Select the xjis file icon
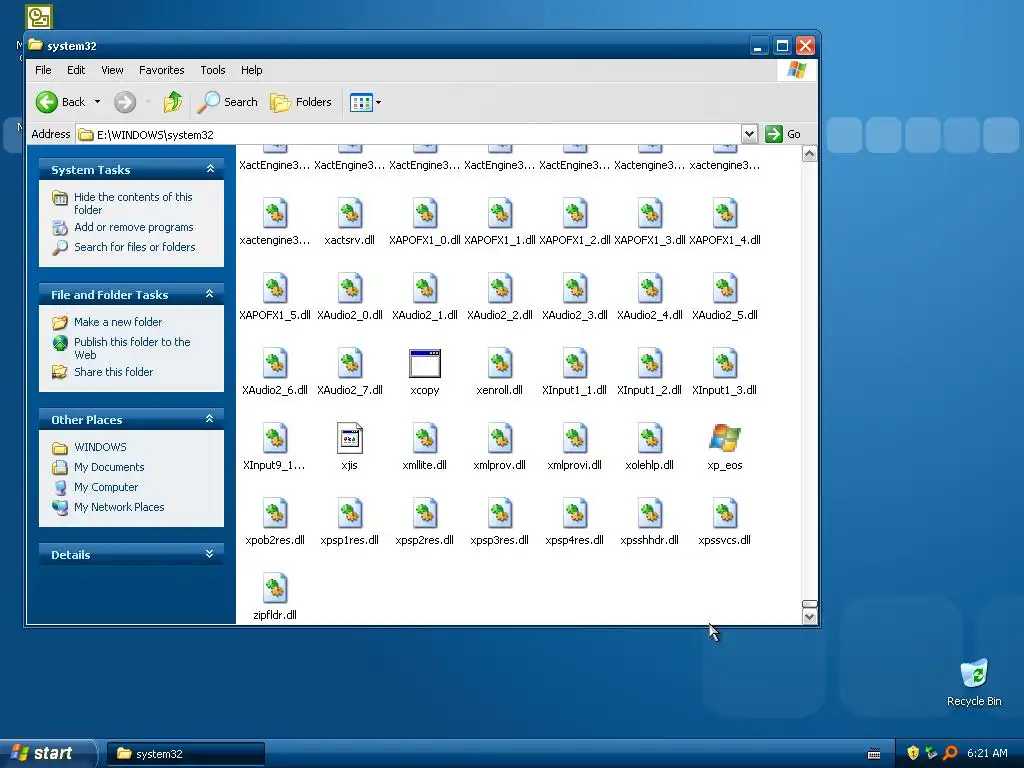Image resolution: width=1024 pixels, height=768 pixels. [349, 438]
